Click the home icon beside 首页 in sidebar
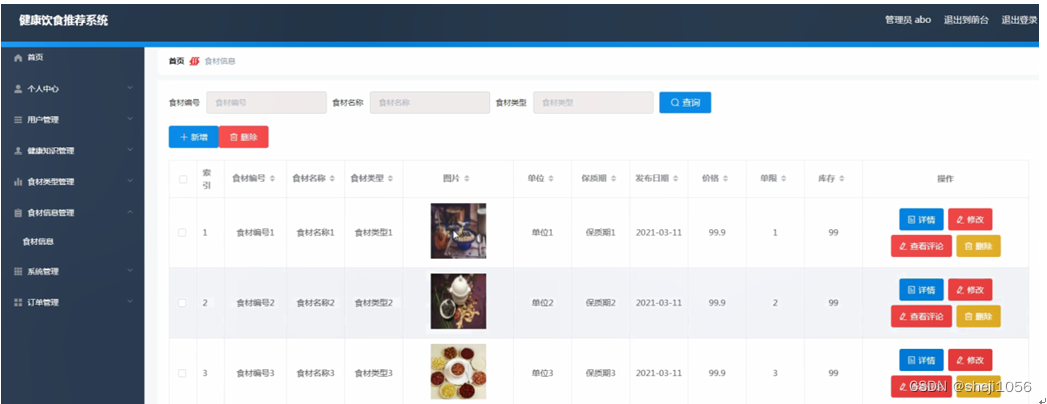1047x404 pixels. point(19,58)
